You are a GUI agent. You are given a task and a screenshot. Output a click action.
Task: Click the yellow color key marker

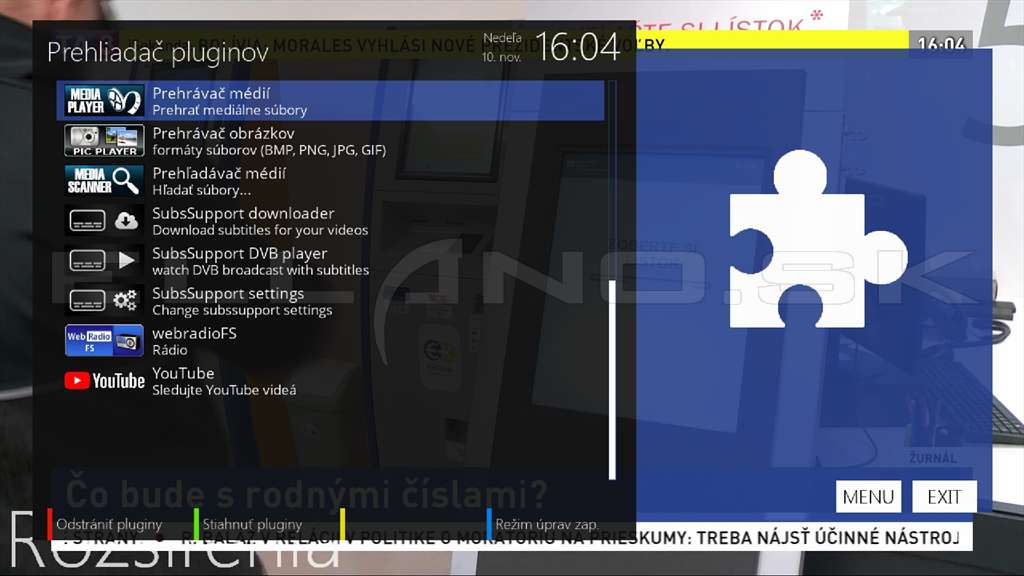tap(342, 524)
